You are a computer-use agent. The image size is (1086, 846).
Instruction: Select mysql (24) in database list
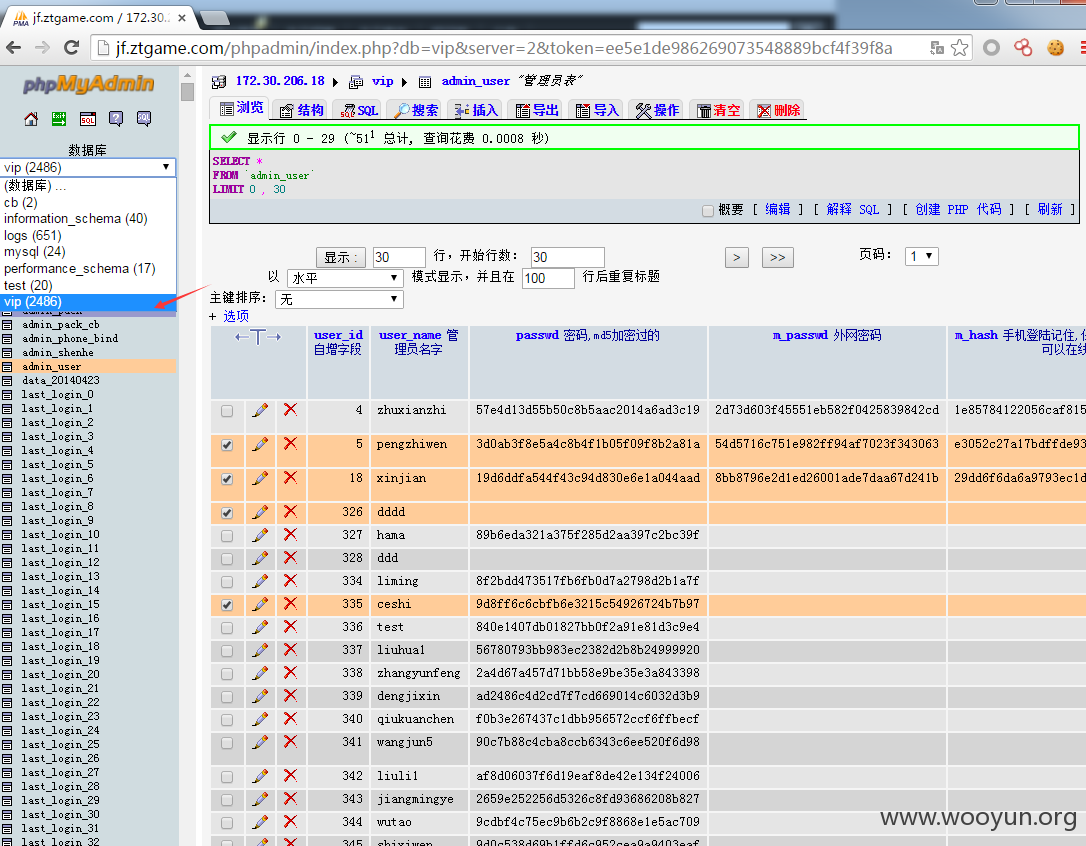(x=35, y=252)
